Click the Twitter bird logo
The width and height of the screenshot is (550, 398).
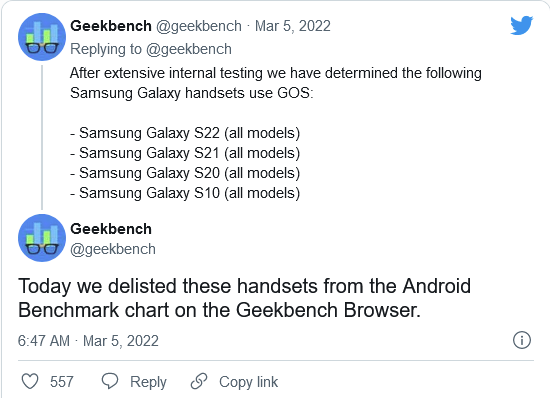522,25
